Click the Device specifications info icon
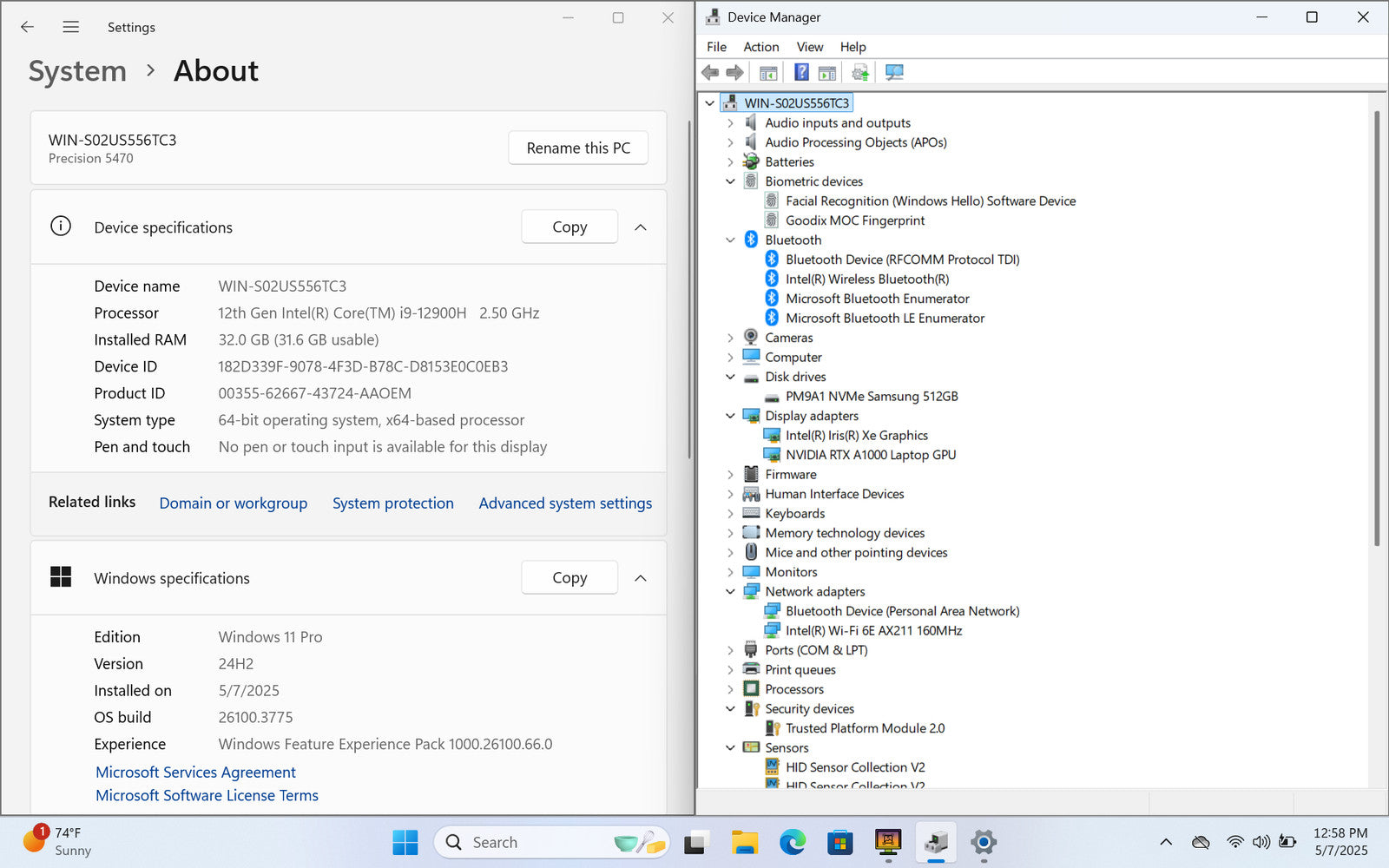 coord(60,227)
